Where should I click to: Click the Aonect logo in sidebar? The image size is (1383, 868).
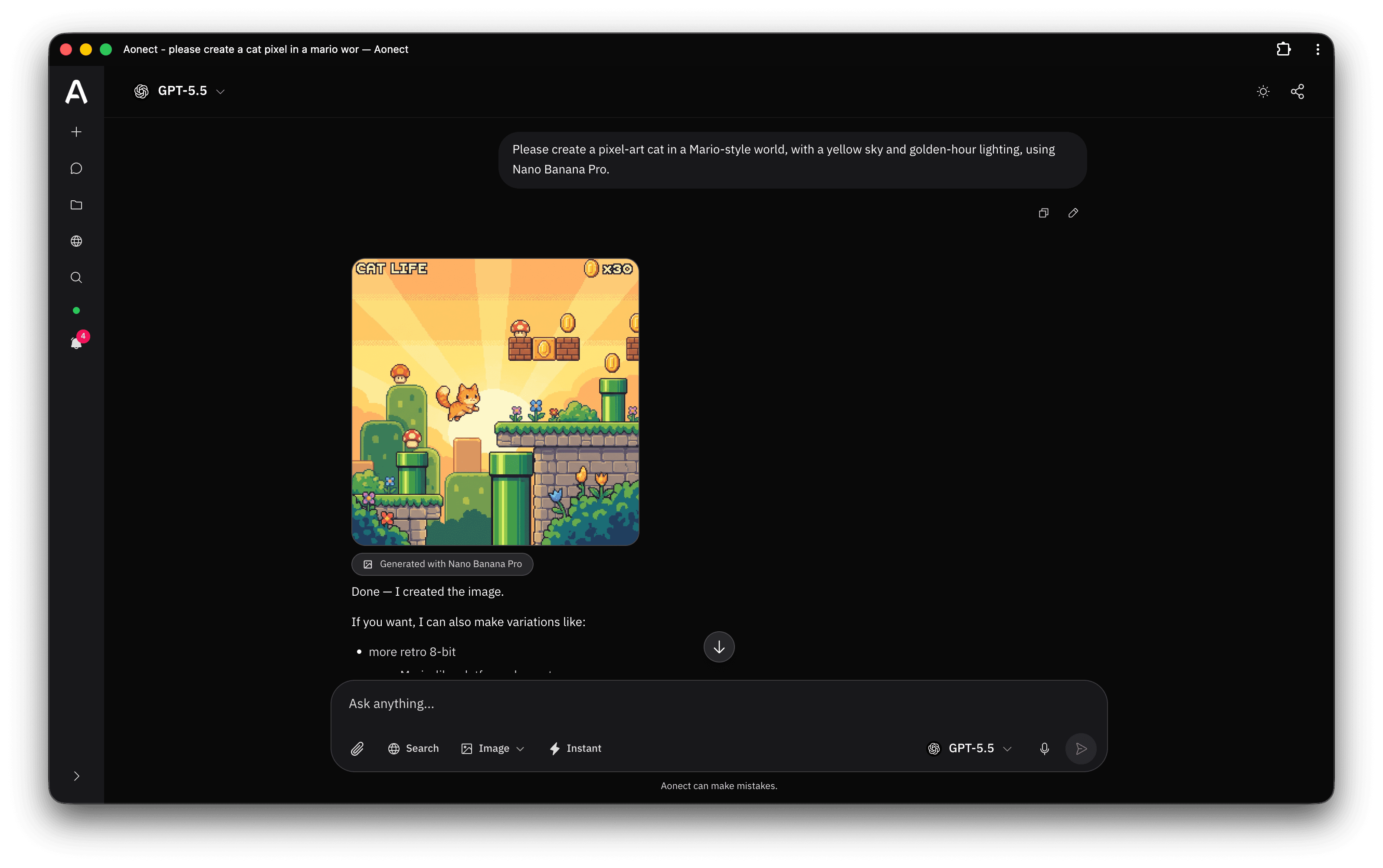pyautogui.click(x=76, y=92)
